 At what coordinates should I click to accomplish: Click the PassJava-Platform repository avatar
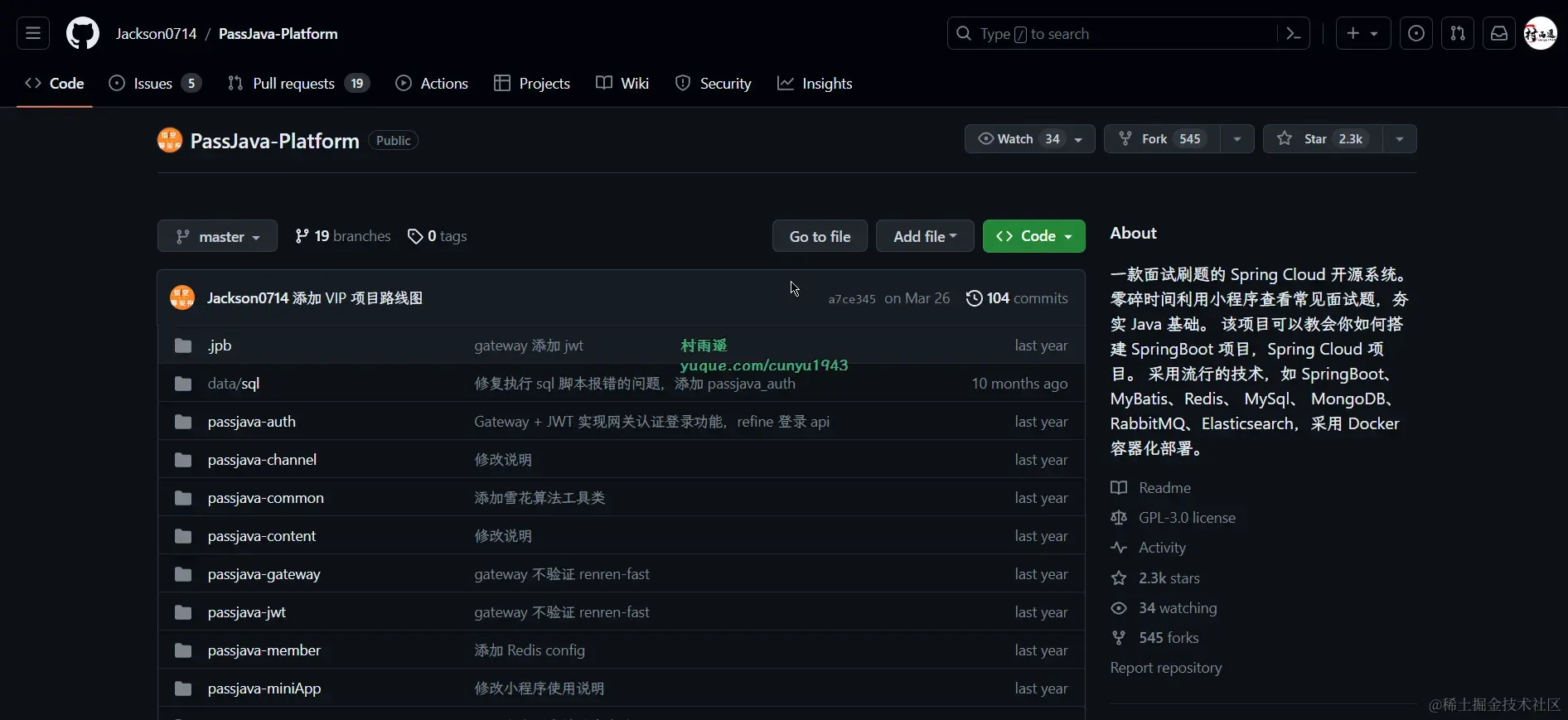[170, 140]
